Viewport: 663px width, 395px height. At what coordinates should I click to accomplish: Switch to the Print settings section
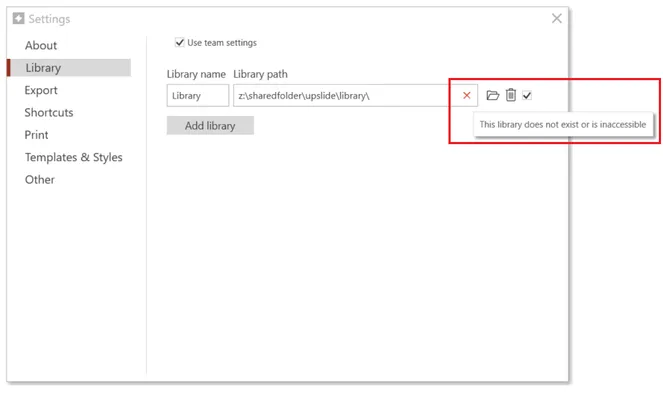point(36,135)
